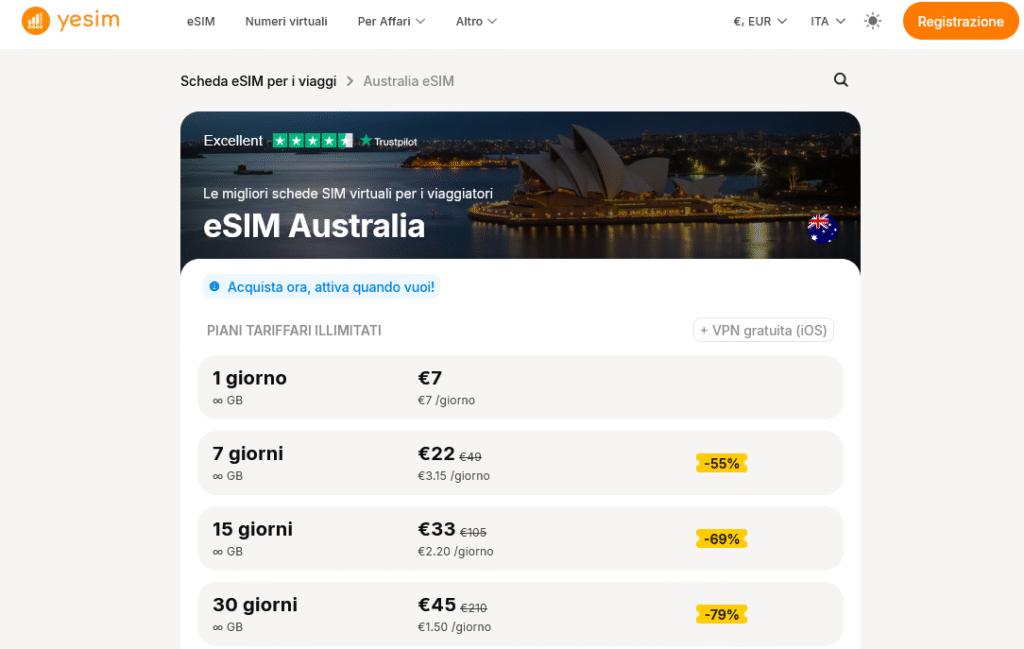Toggle the light/dark theme sun icon

(x=872, y=20)
